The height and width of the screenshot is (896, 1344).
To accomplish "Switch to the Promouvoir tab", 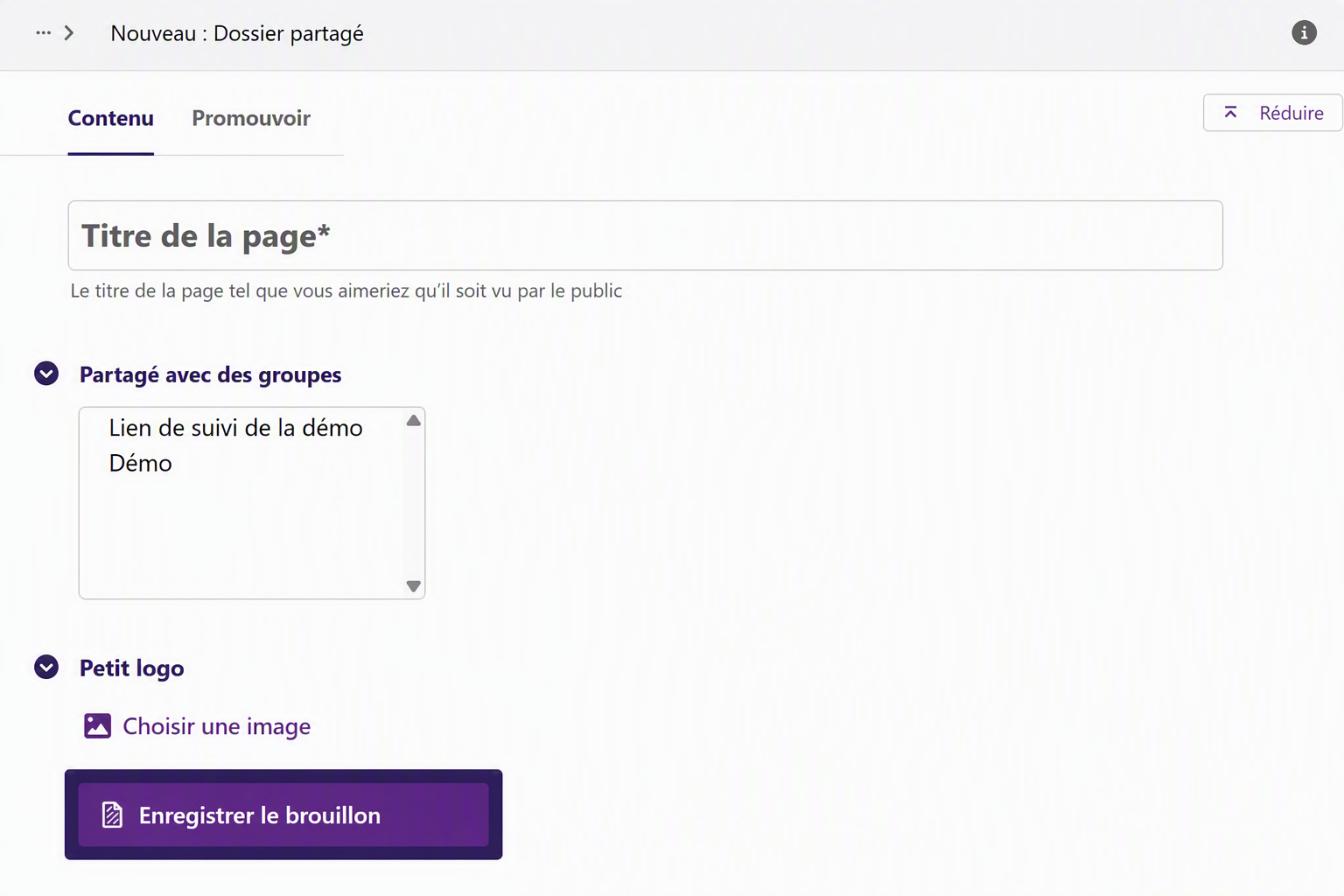I will coord(251,118).
